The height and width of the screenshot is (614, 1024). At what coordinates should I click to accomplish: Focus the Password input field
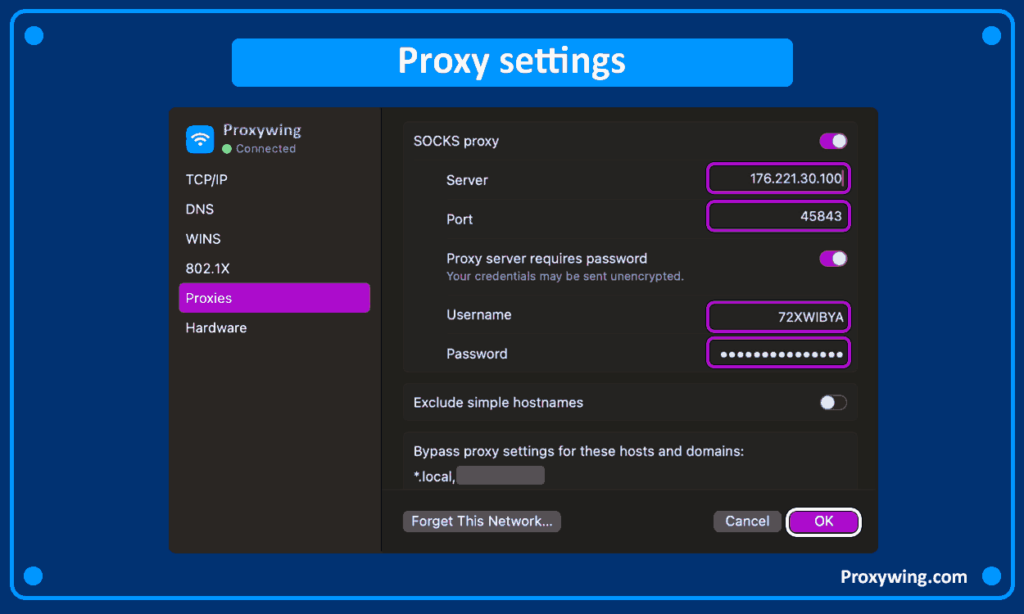[778, 353]
